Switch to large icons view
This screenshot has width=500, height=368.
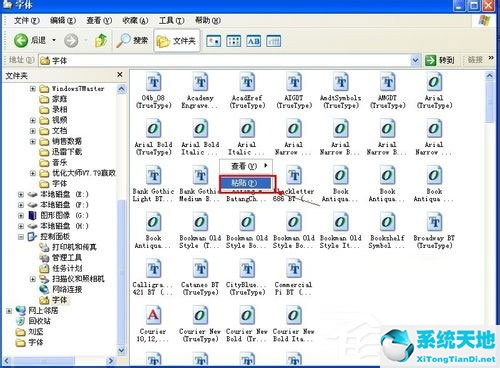[x=213, y=41]
